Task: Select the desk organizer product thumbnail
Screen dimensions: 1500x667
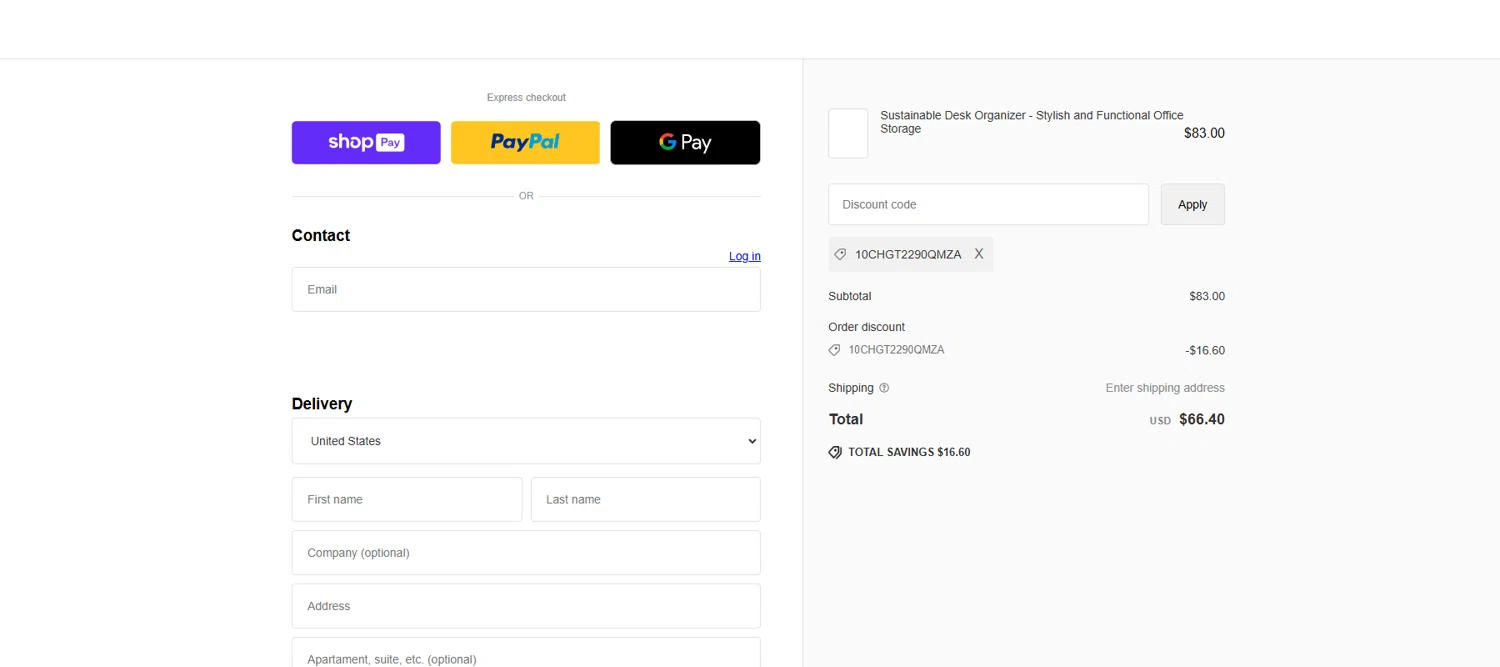Action: point(848,133)
